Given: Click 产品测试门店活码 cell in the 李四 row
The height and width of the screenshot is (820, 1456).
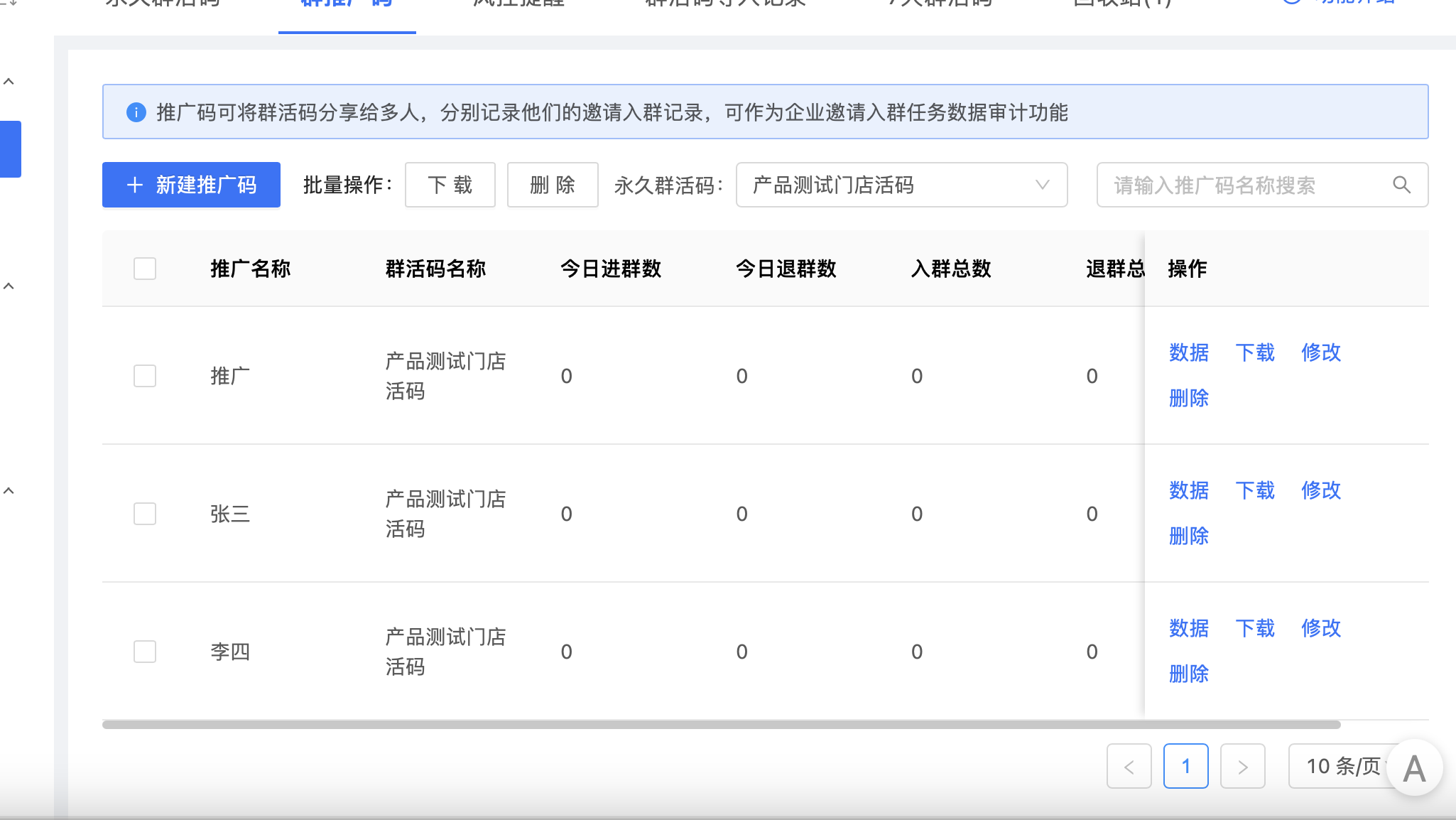Looking at the screenshot, I should [446, 652].
